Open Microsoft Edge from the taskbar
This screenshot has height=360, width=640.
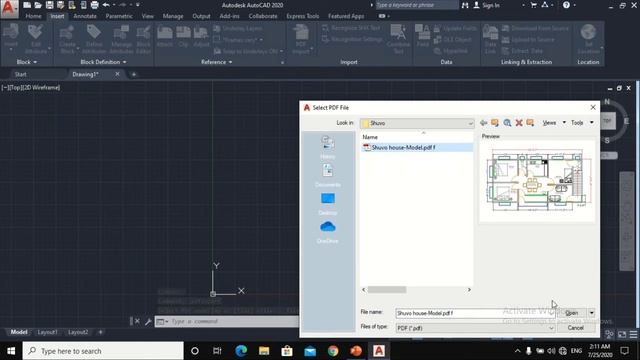tap(241, 351)
